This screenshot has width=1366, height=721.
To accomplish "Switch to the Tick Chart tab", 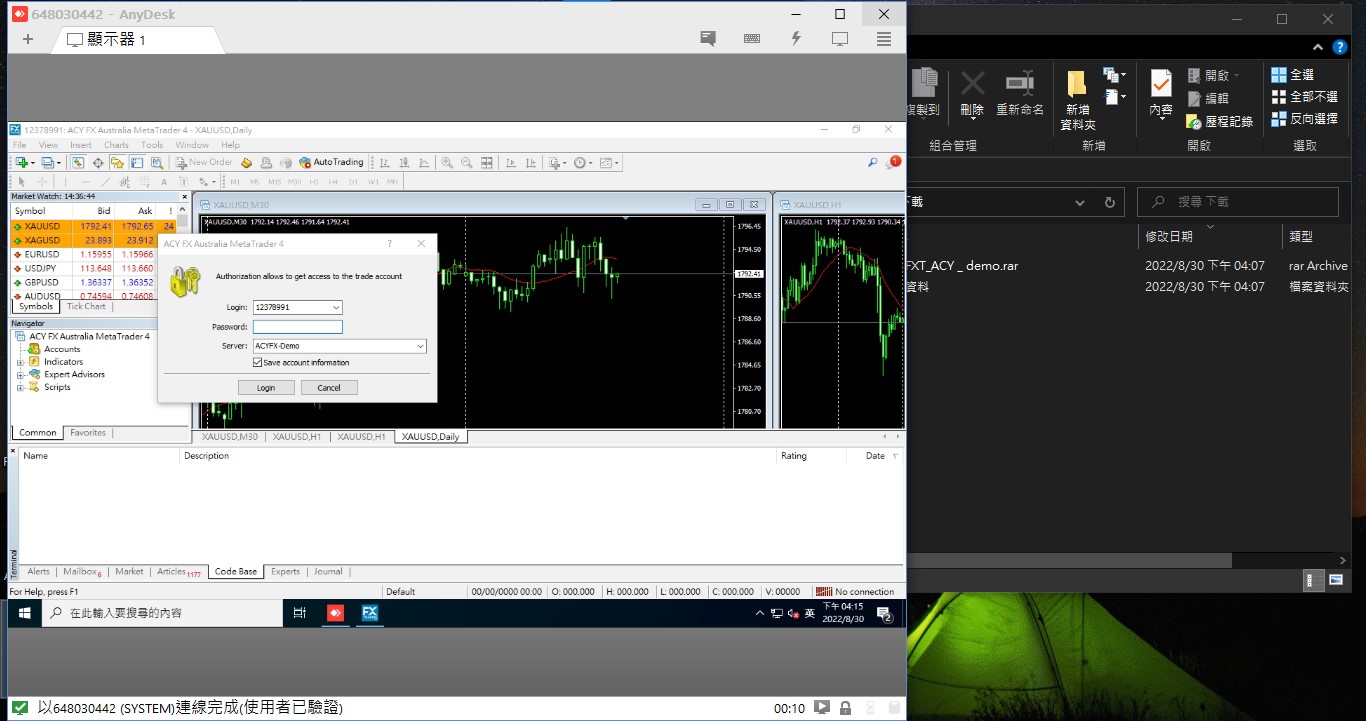I will click(86, 307).
